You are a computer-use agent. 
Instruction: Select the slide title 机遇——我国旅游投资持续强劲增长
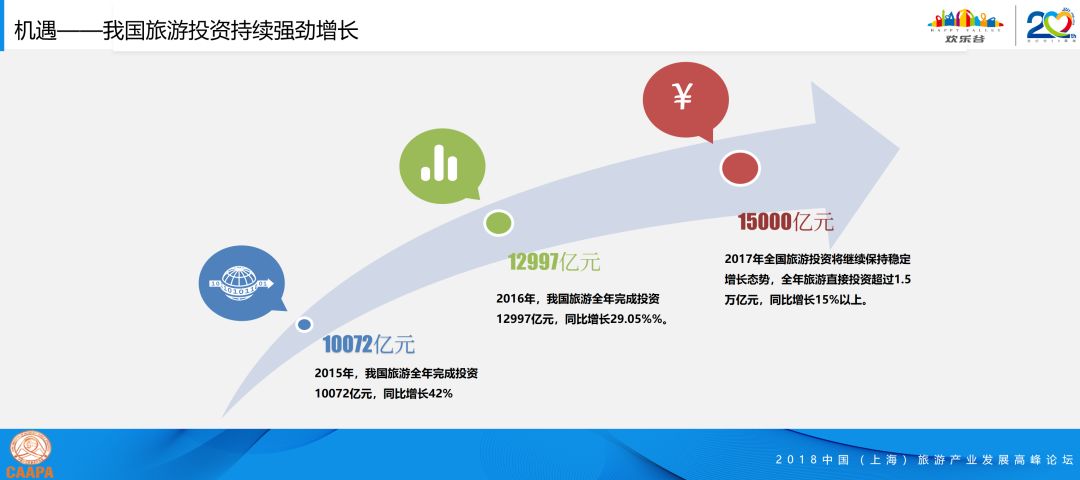coord(186,30)
